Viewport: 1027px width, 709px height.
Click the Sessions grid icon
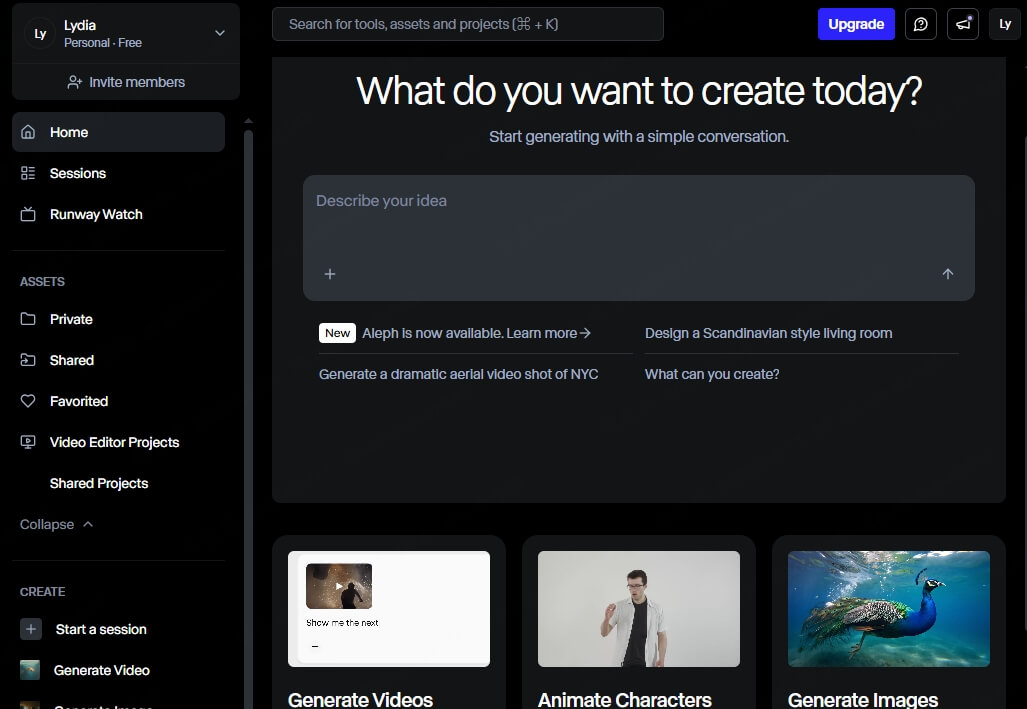point(28,173)
